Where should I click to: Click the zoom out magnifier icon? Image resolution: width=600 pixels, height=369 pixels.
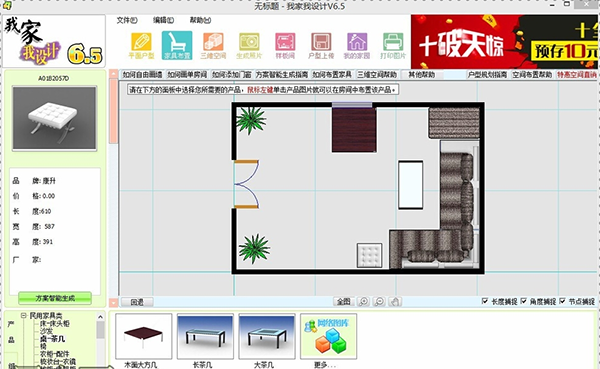pos(379,302)
